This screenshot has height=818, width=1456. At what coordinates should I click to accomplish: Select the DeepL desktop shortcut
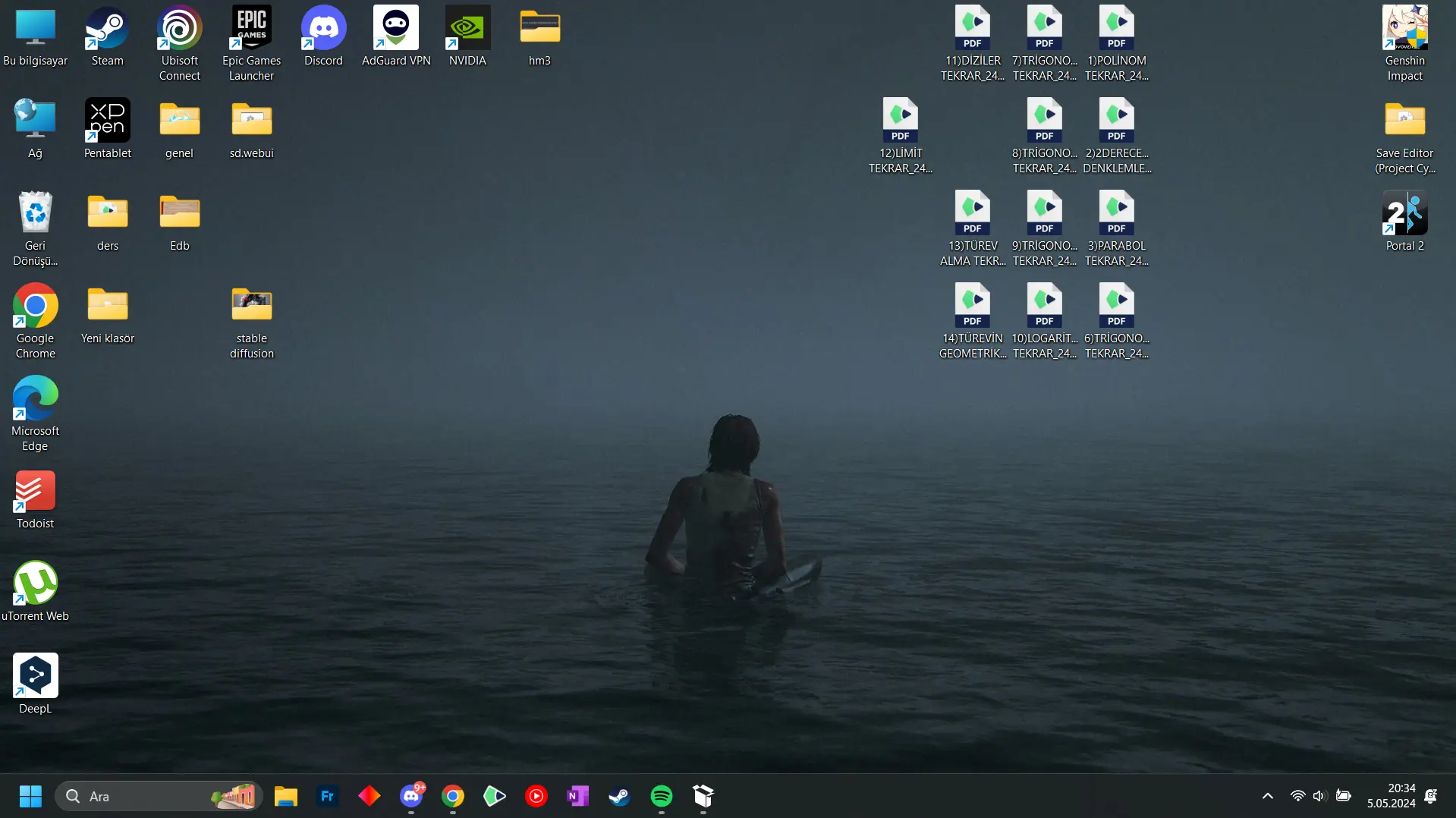[36, 684]
